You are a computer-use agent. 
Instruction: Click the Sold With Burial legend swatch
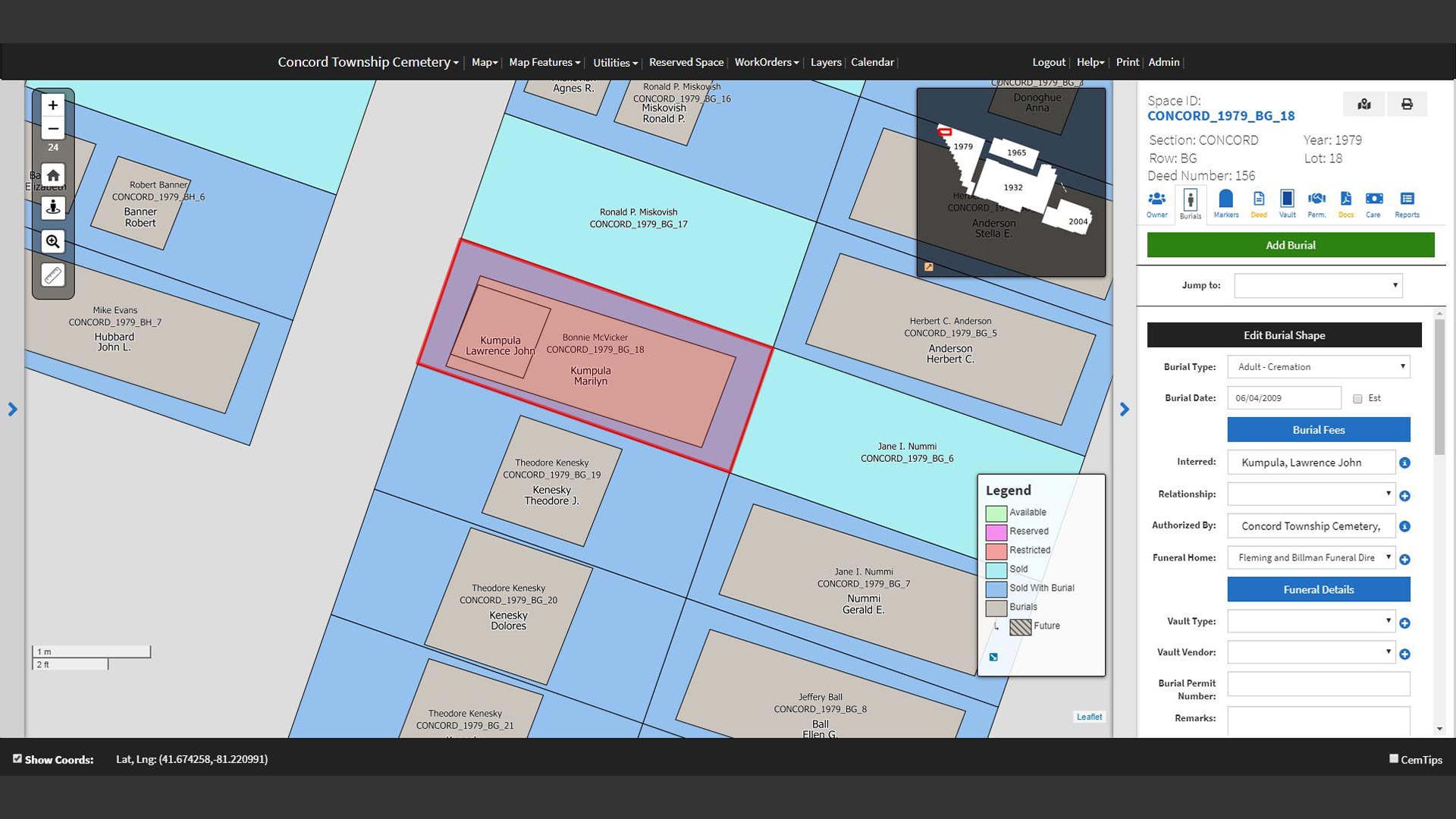[996, 588]
